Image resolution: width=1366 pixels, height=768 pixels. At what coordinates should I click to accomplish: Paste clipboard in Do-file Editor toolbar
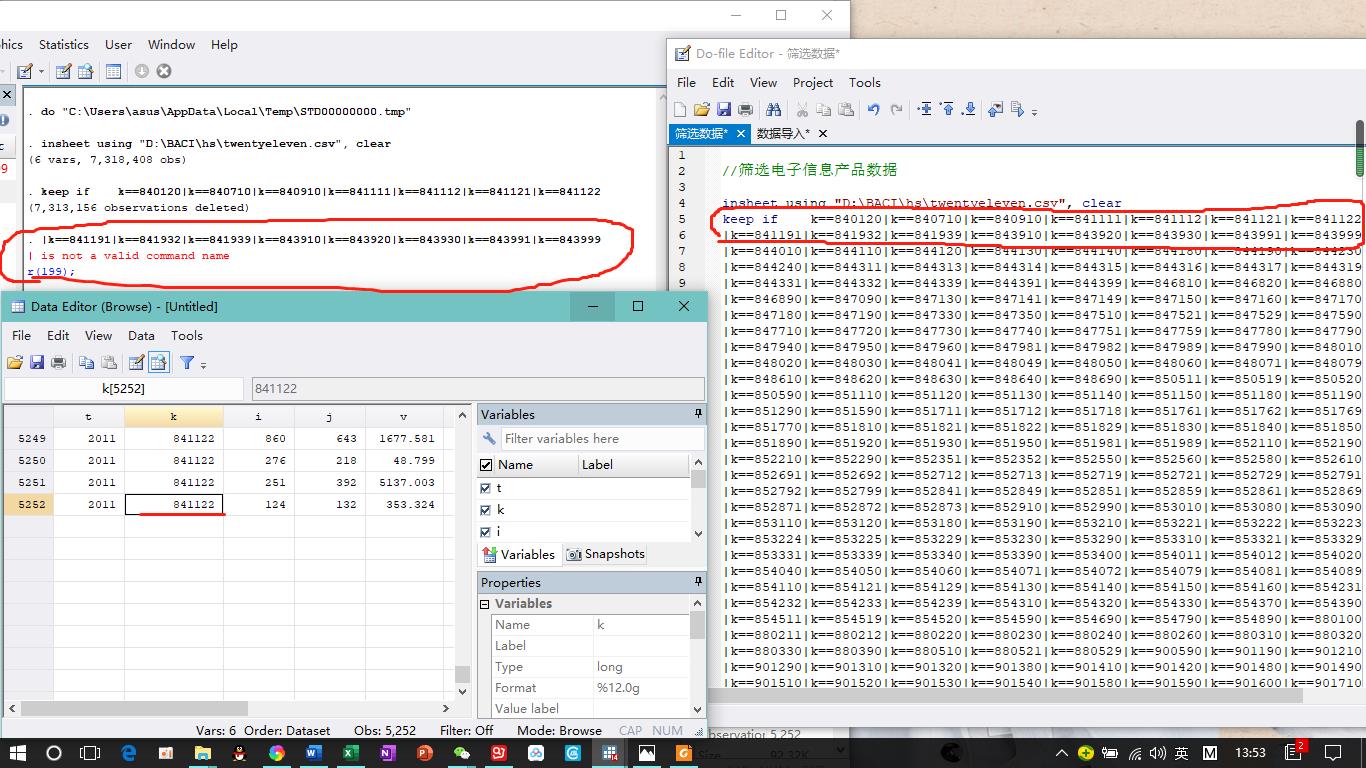845,109
